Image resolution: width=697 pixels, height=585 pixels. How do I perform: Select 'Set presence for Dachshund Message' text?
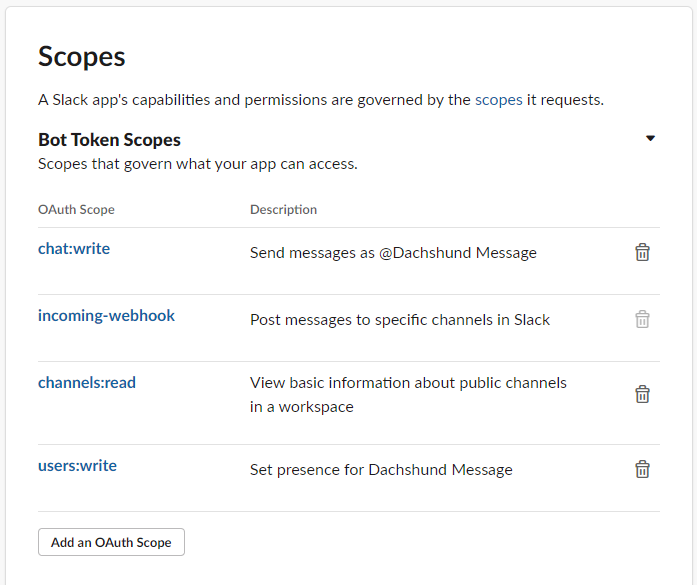[x=381, y=470]
